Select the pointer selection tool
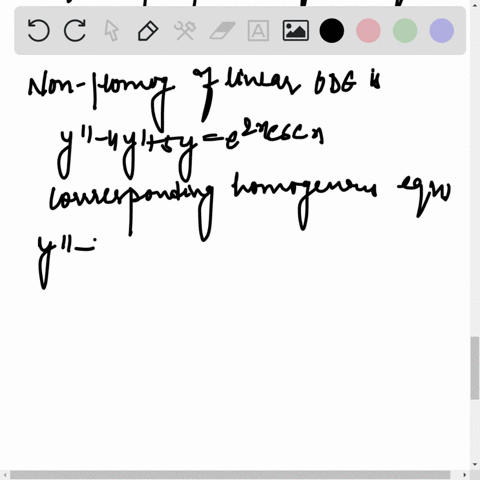This screenshot has width=480, height=480. 111,30
